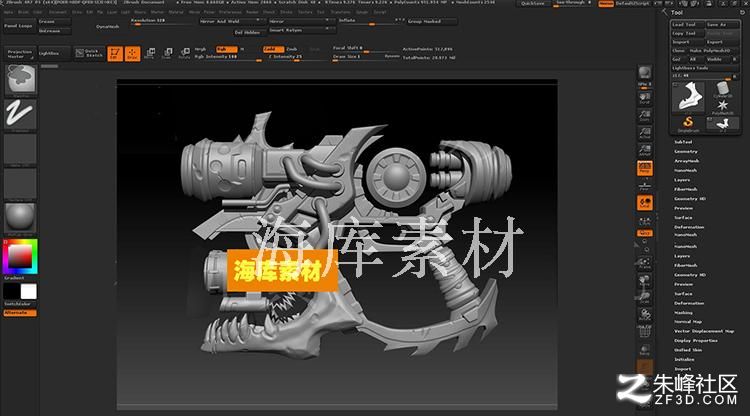750x416 pixels.
Task: Click the Scroll canvas icon
Action: pos(644,98)
